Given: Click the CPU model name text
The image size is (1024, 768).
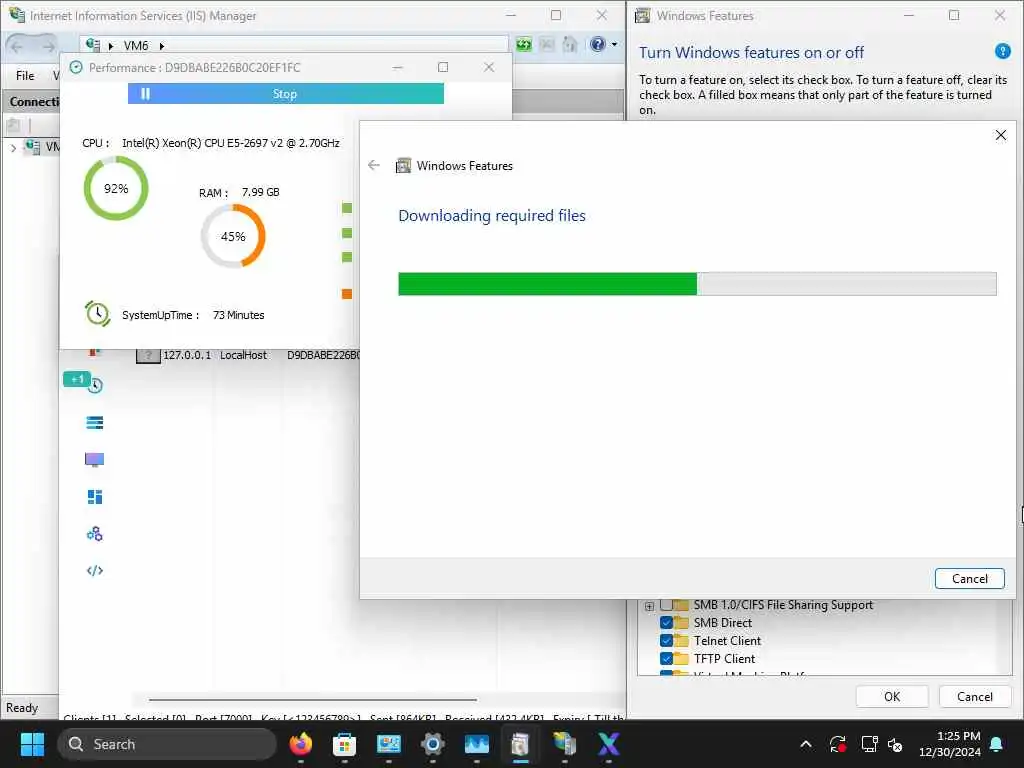Looking at the screenshot, I should [x=231, y=143].
